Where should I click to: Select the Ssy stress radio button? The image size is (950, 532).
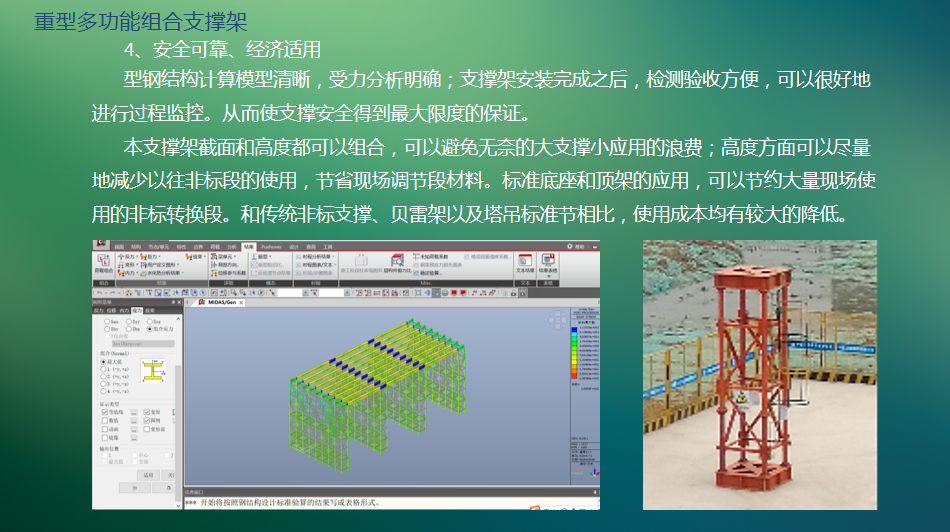(x=128, y=321)
